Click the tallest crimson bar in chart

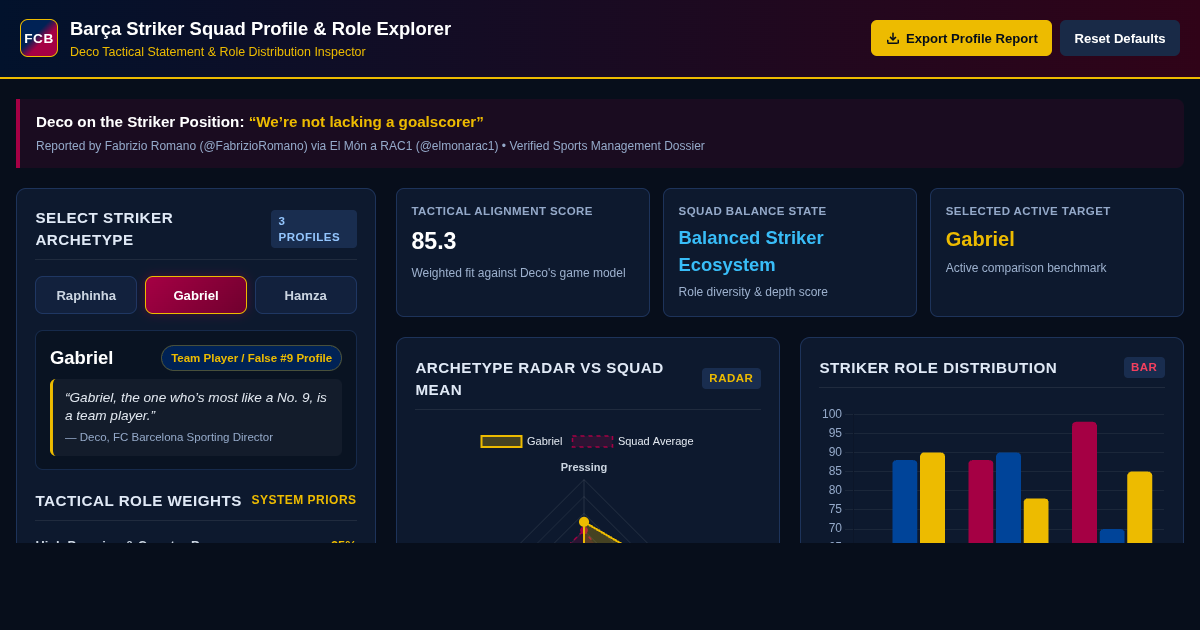pos(1084,482)
